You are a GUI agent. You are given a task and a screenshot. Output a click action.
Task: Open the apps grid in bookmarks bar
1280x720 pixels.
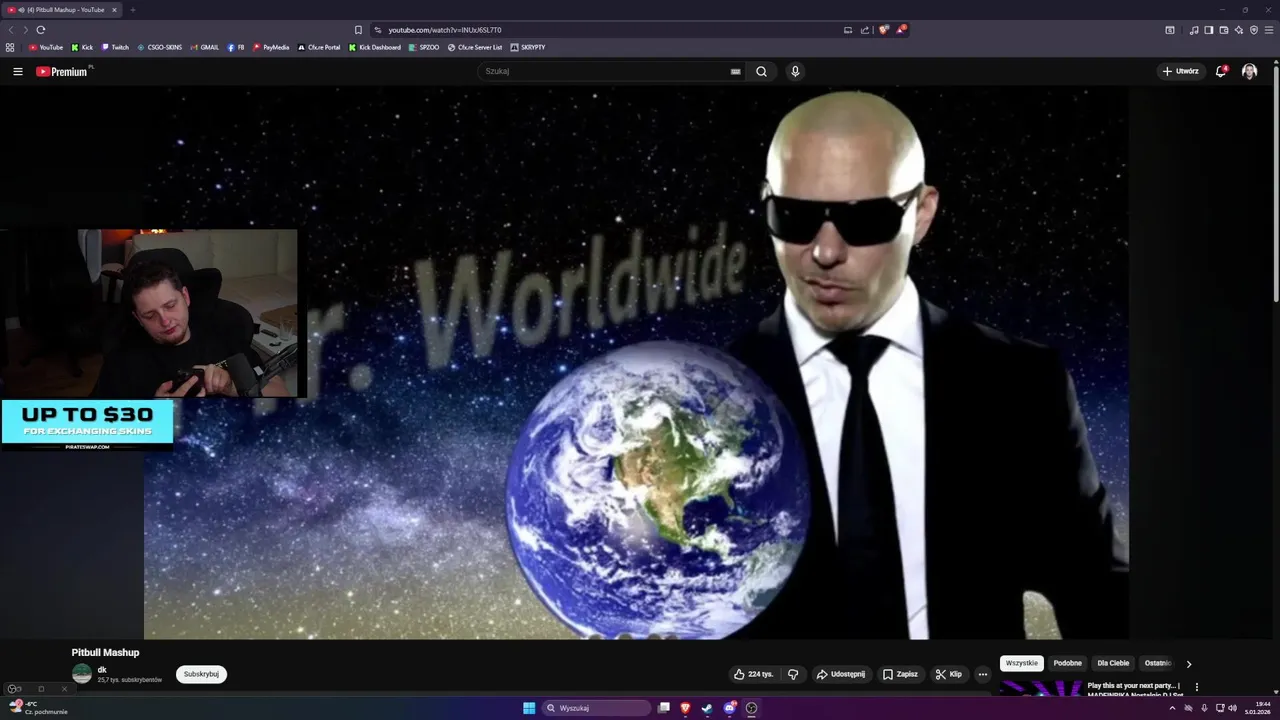point(10,47)
